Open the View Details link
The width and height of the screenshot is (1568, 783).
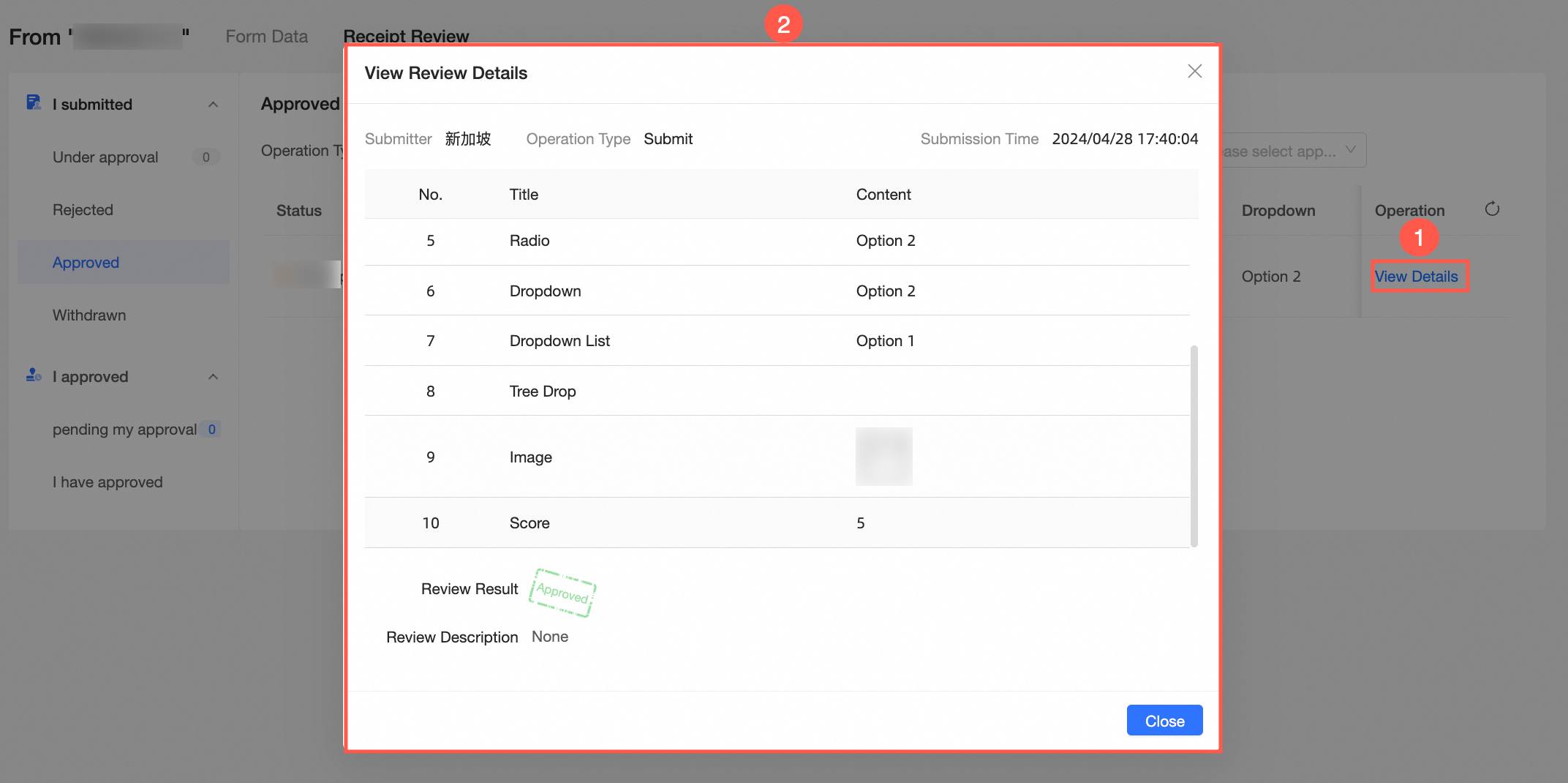coord(1416,277)
